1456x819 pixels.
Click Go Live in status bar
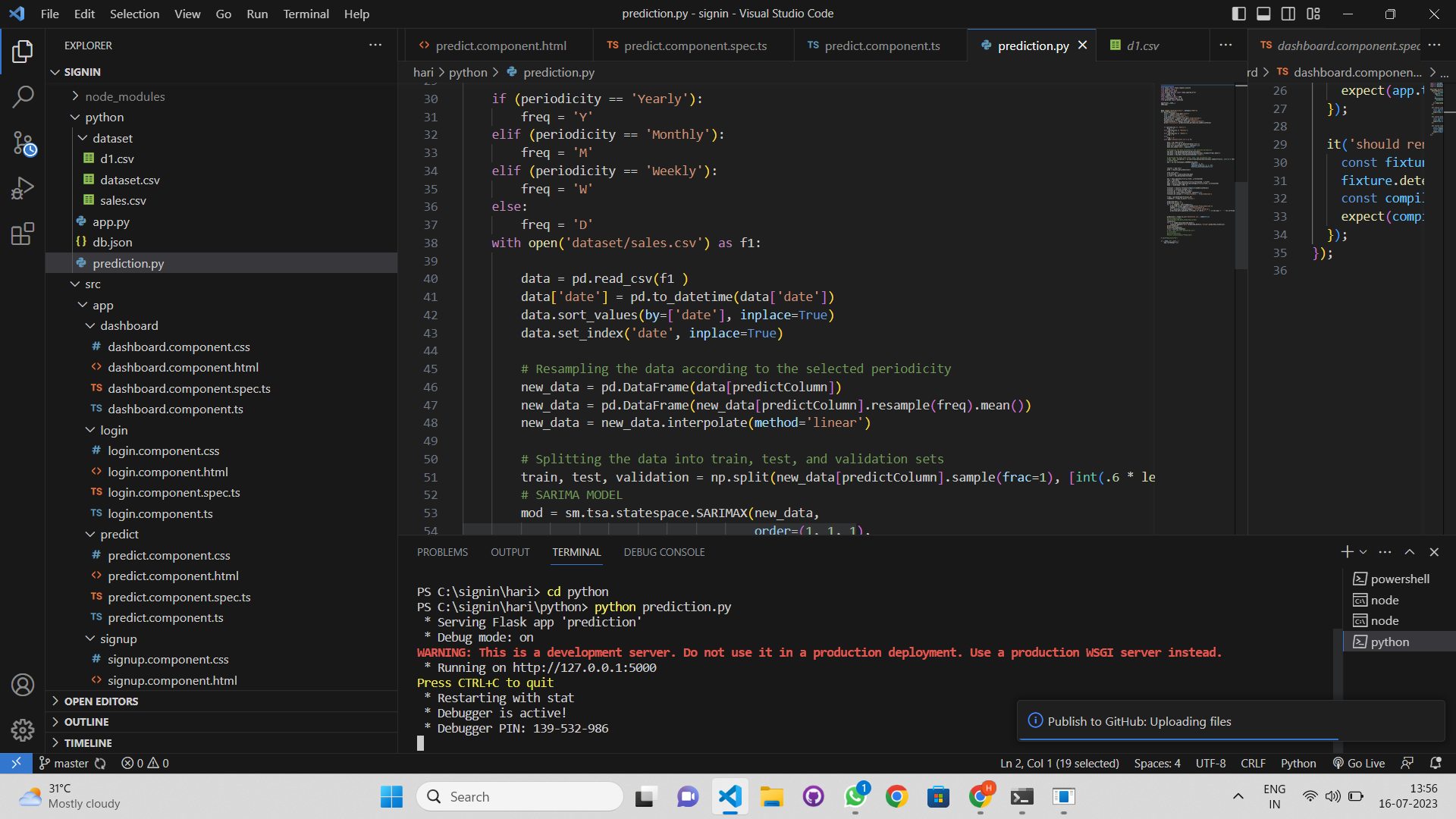pos(1359,763)
